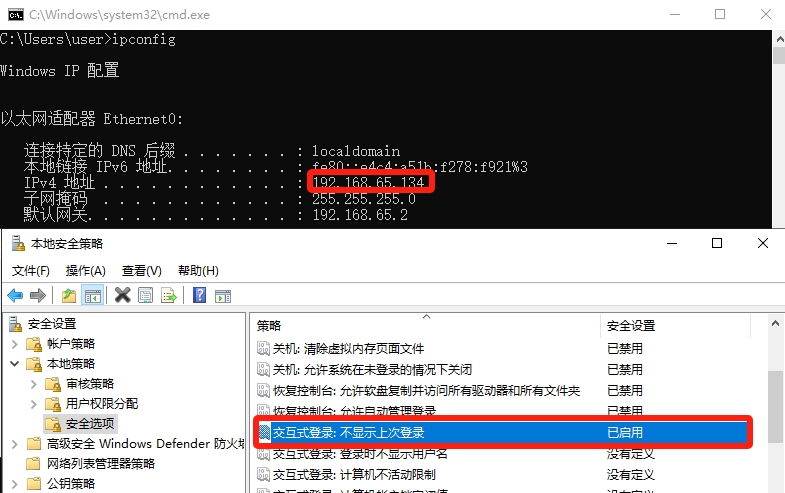Viewport: 785px width, 493px height.
Task: Click the 本地安全策略 title bar icon
Action: [18, 243]
